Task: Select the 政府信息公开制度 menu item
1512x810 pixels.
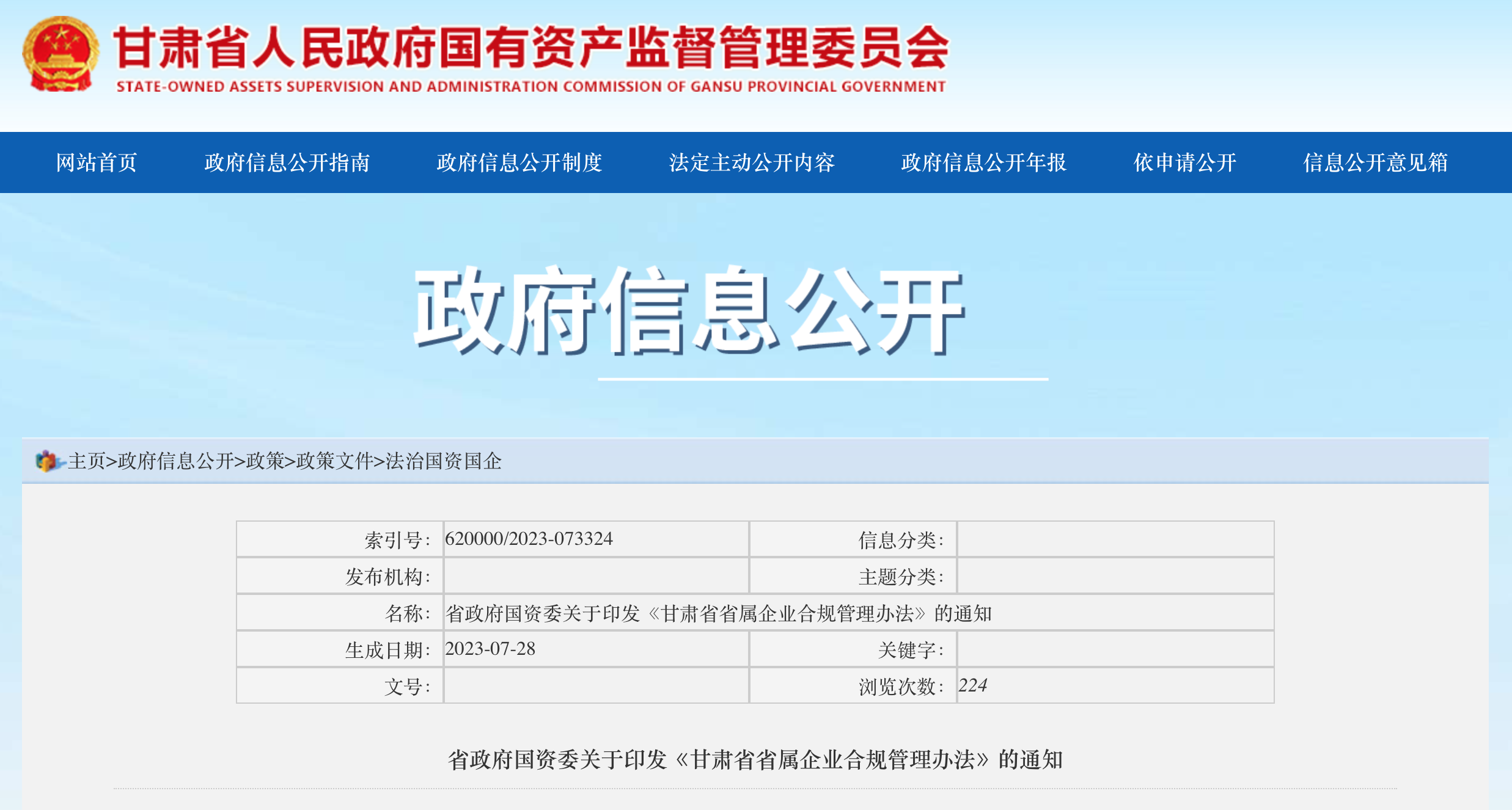Action: tap(519, 162)
